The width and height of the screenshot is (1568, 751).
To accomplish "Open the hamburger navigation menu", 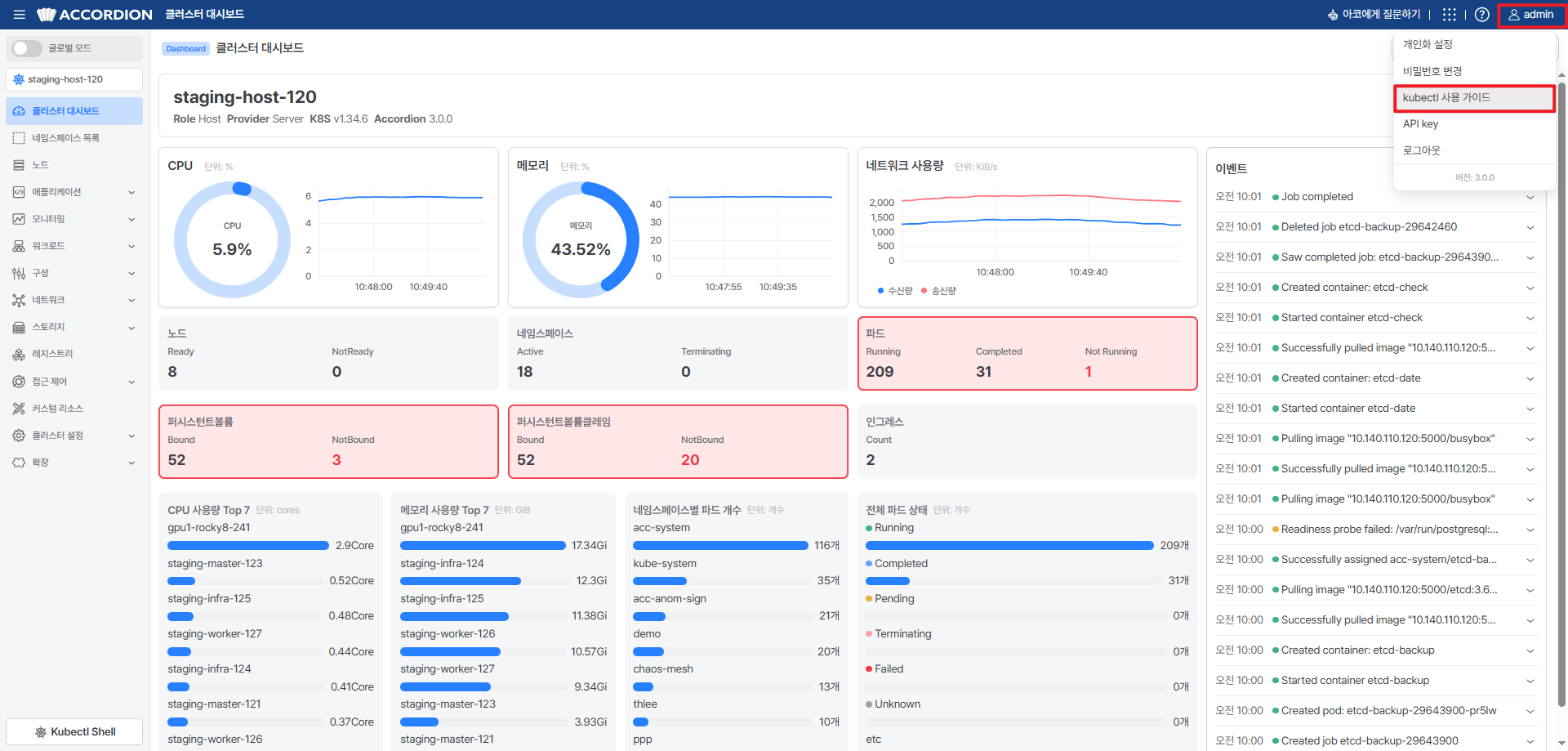I will point(20,15).
